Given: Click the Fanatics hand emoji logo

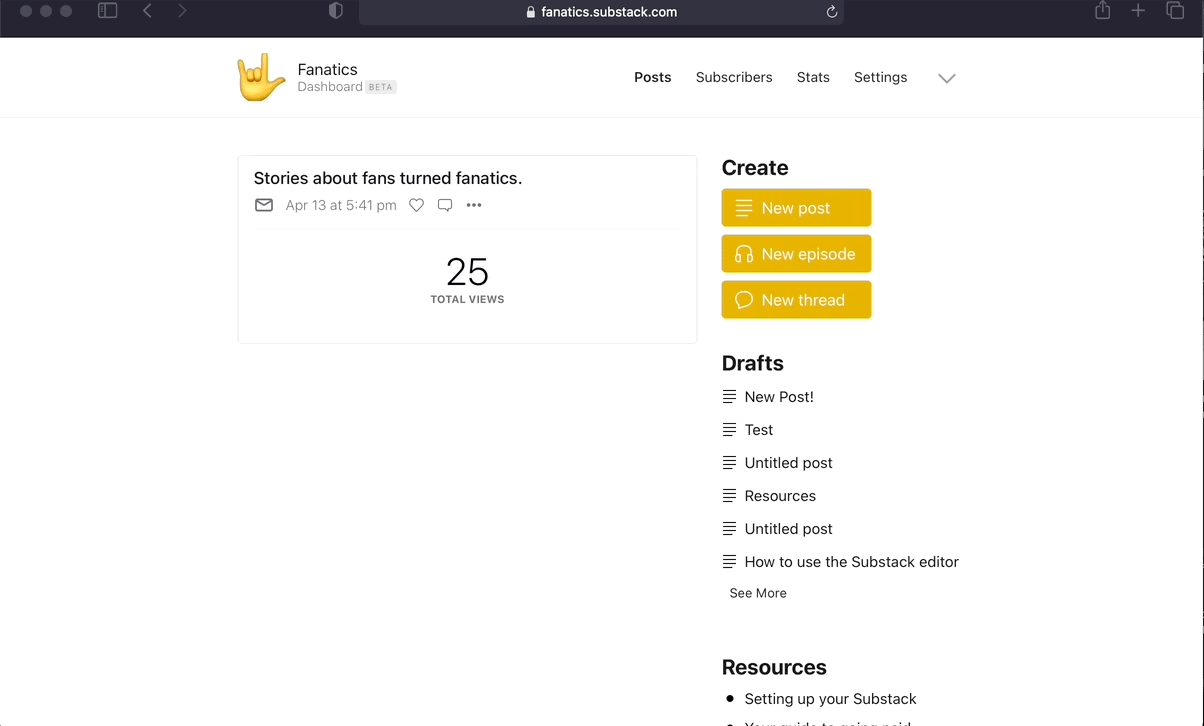Looking at the screenshot, I should pyautogui.click(x=261, y=78).
